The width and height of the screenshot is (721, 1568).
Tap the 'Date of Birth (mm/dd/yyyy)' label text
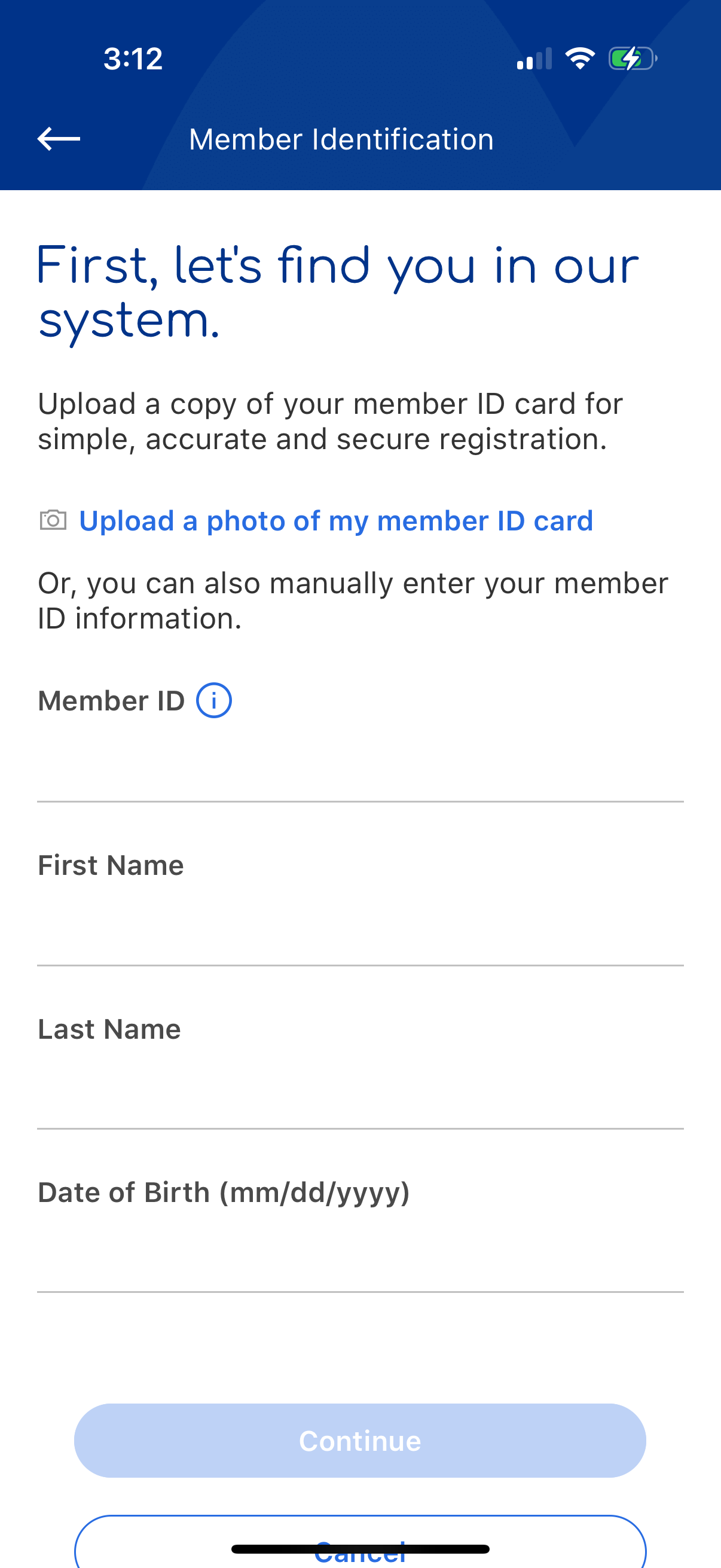(x=224, y=1192)
